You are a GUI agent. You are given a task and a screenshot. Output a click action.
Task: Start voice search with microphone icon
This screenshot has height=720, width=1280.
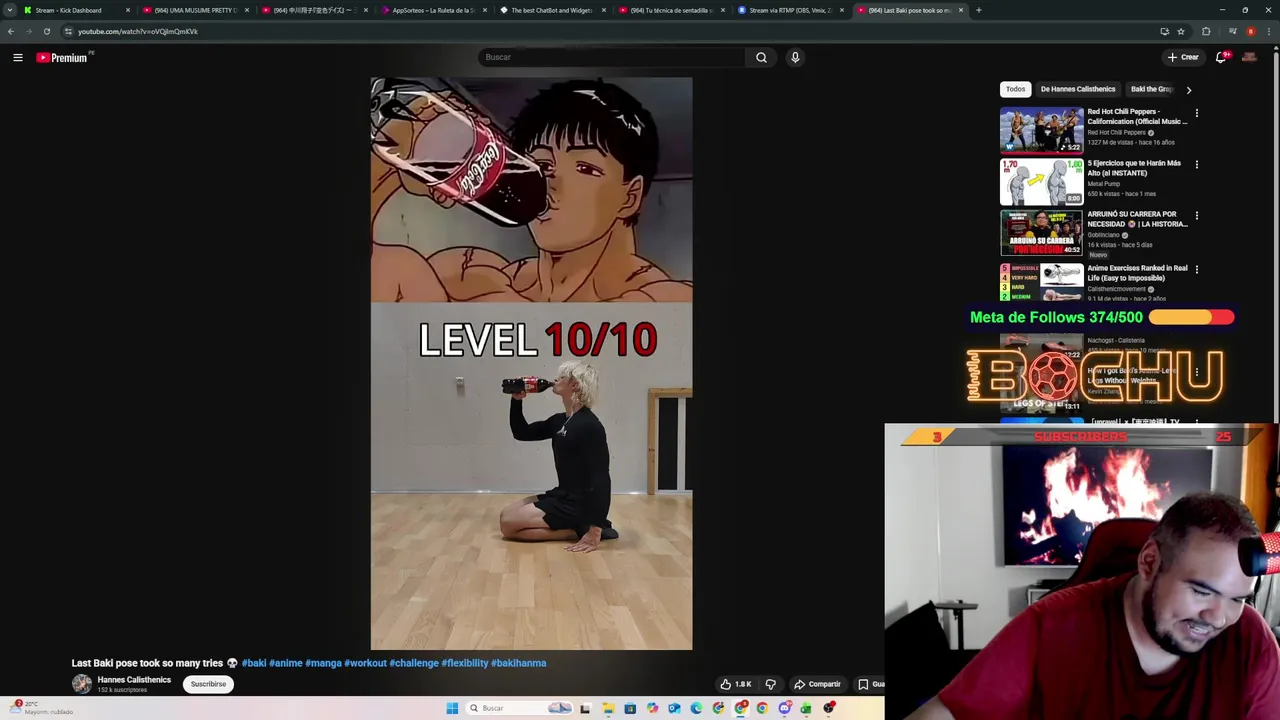[x=795, y=57]
